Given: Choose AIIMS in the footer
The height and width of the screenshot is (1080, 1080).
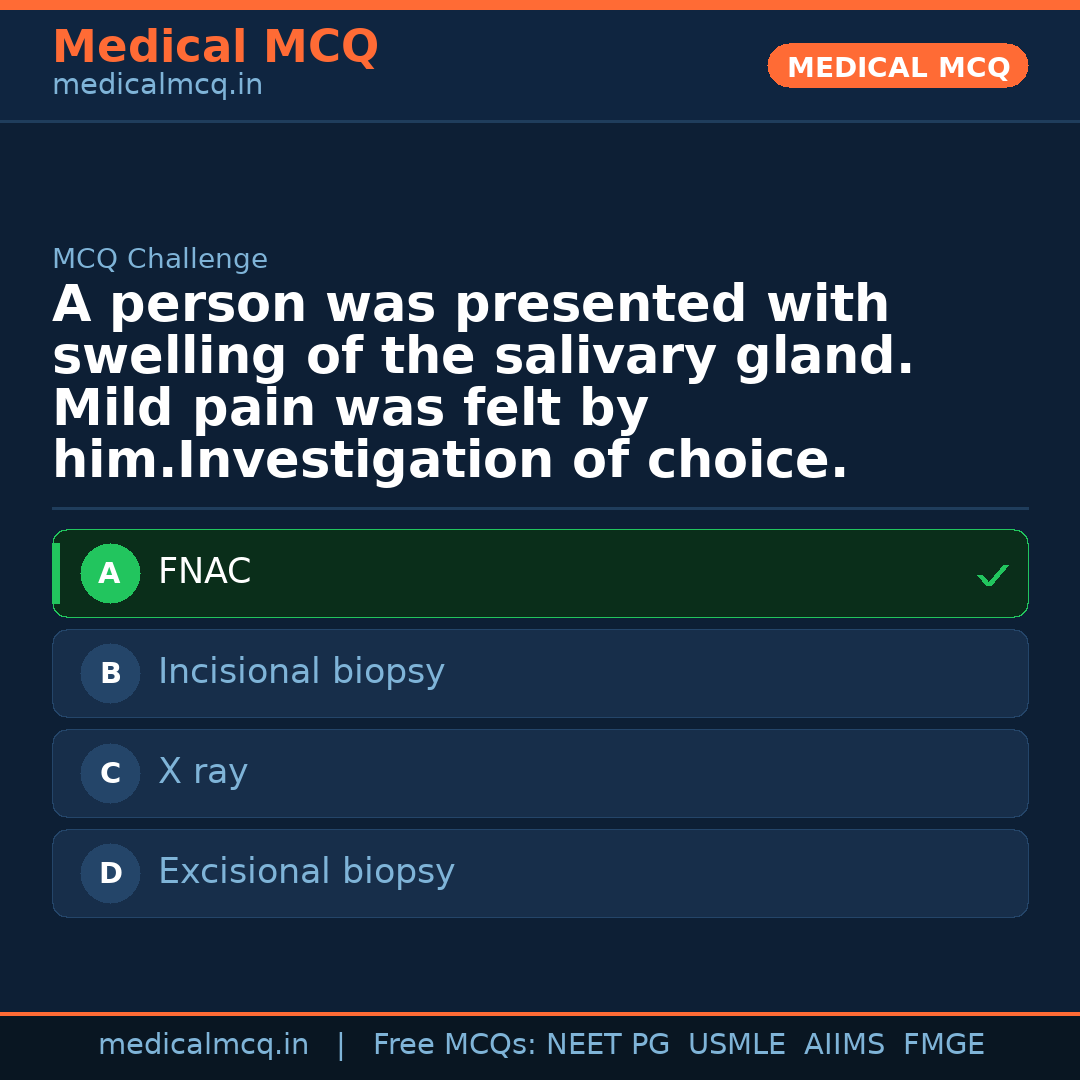Looking at the screenshot, I should 844,1045.
